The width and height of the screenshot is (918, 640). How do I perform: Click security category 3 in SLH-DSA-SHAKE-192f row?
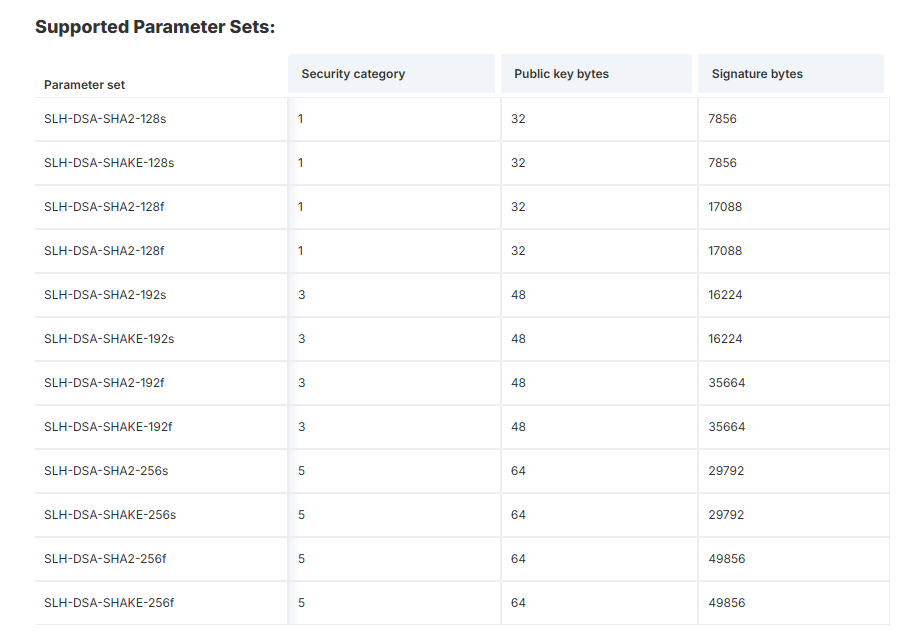coord(302,426)
